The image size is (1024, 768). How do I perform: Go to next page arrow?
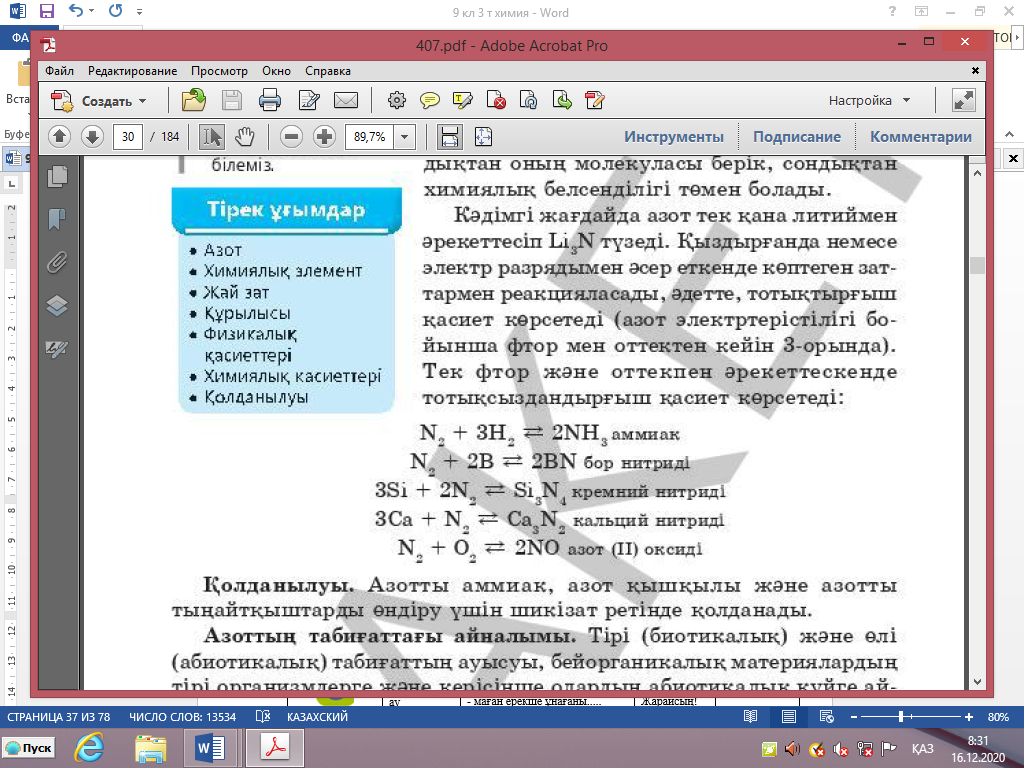(91, 137)
